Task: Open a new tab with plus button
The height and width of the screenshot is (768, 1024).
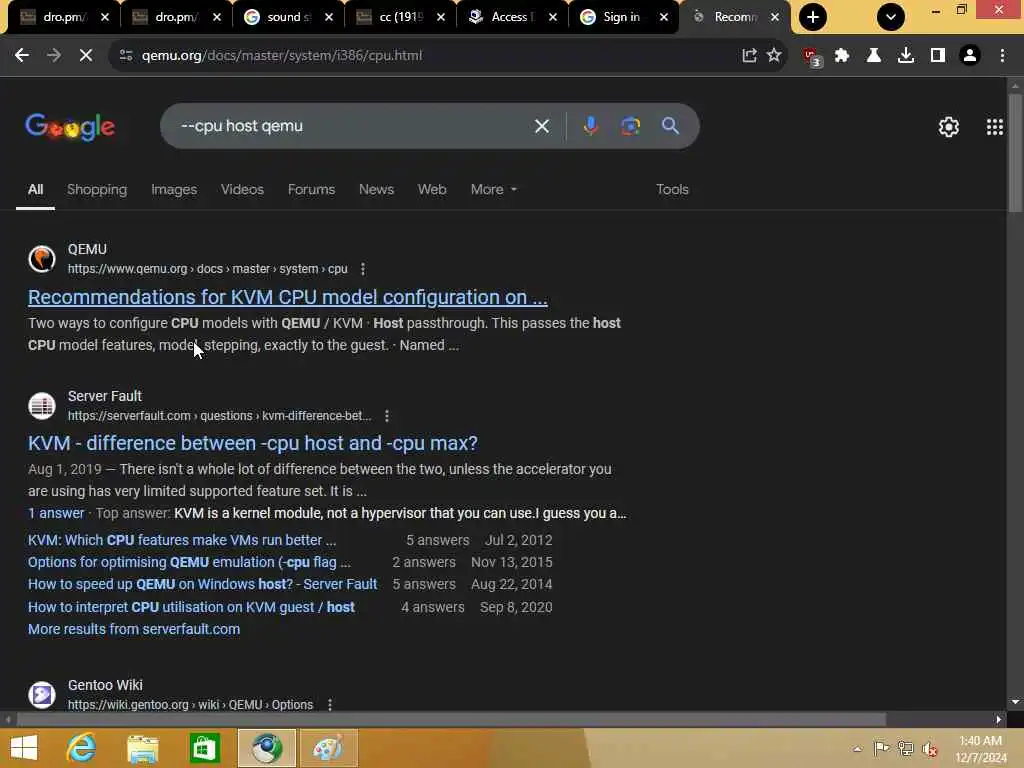Action: 812,17
